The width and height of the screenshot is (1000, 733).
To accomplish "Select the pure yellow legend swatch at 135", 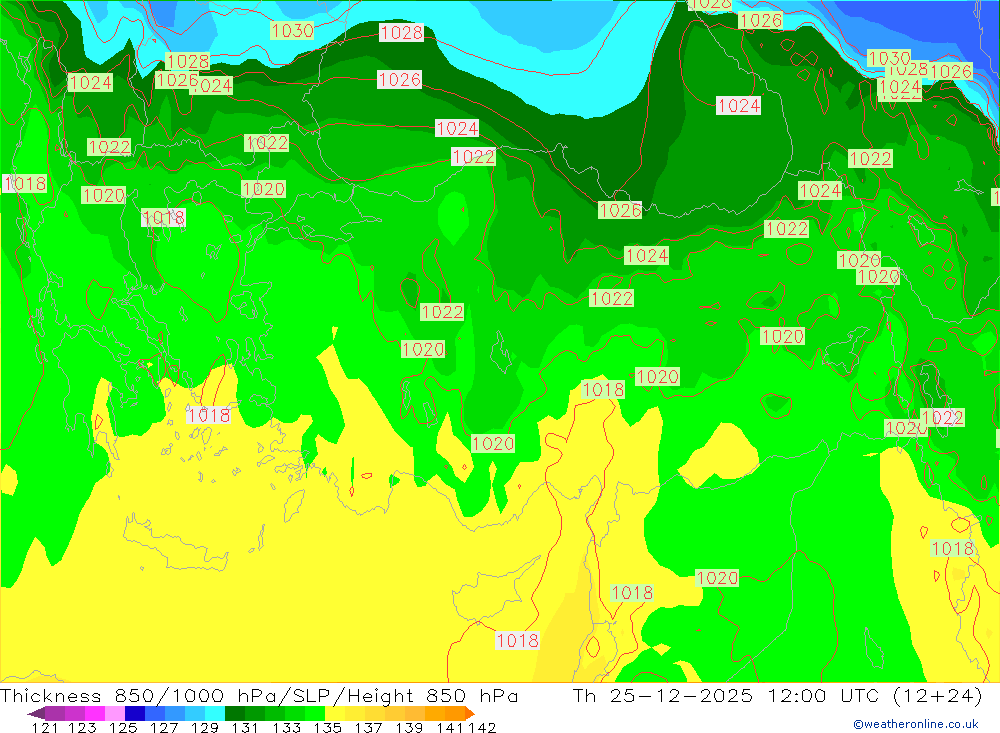I will tap(335, 713).
